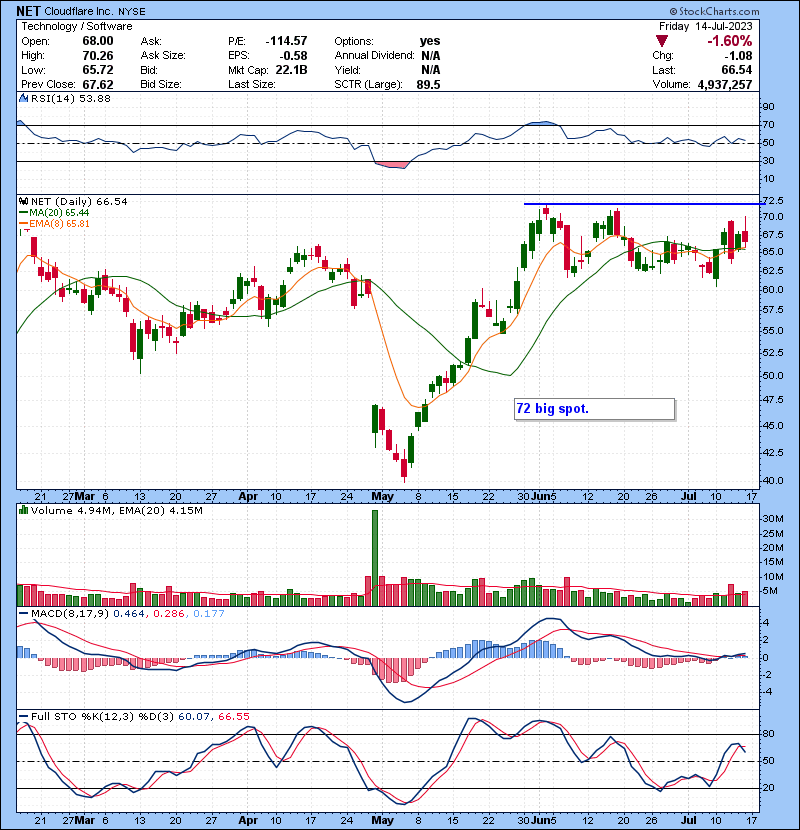Click the Apr label on bottom date axis
The height and width of the screenshot is (830, 800).
248,820
